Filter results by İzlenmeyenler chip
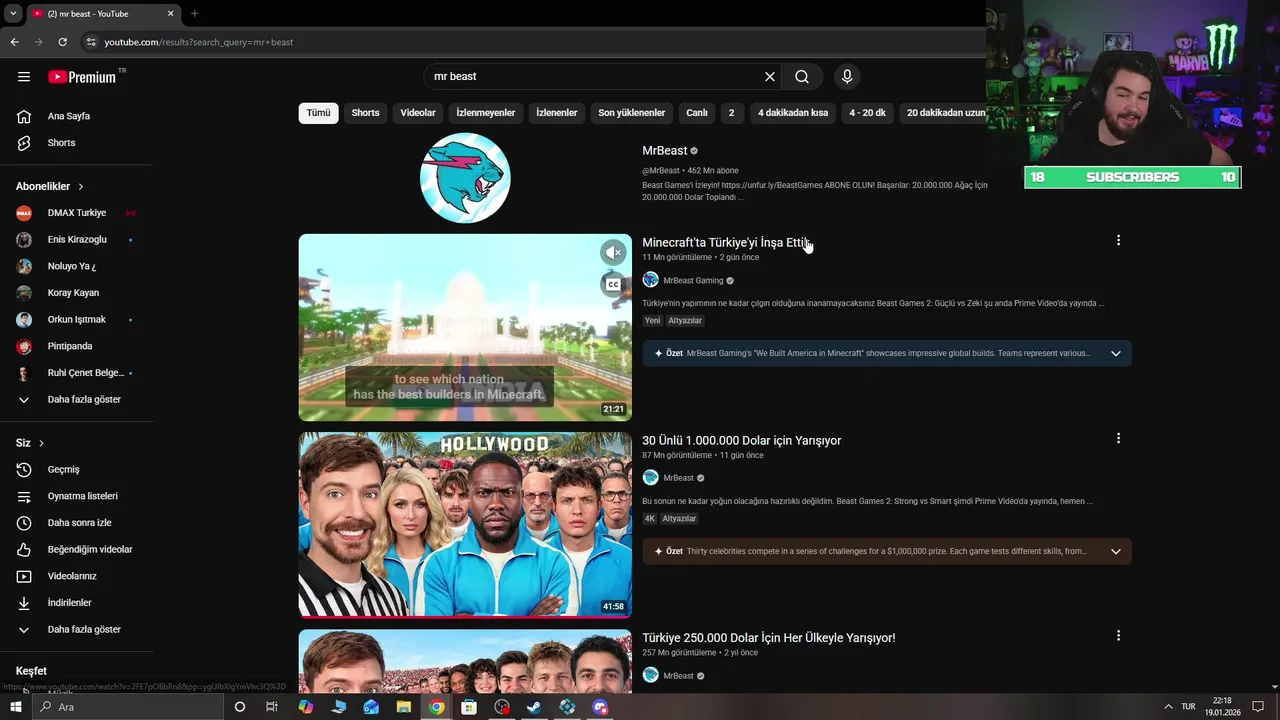Viewport: 1280px width, 720px height. pyautogui.click(x=486, y=113)
